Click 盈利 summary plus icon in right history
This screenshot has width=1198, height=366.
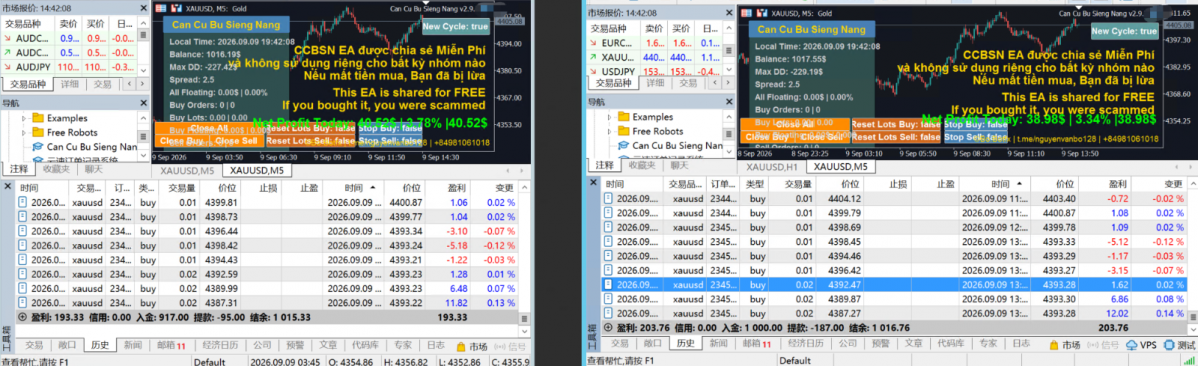click(607, 327)
